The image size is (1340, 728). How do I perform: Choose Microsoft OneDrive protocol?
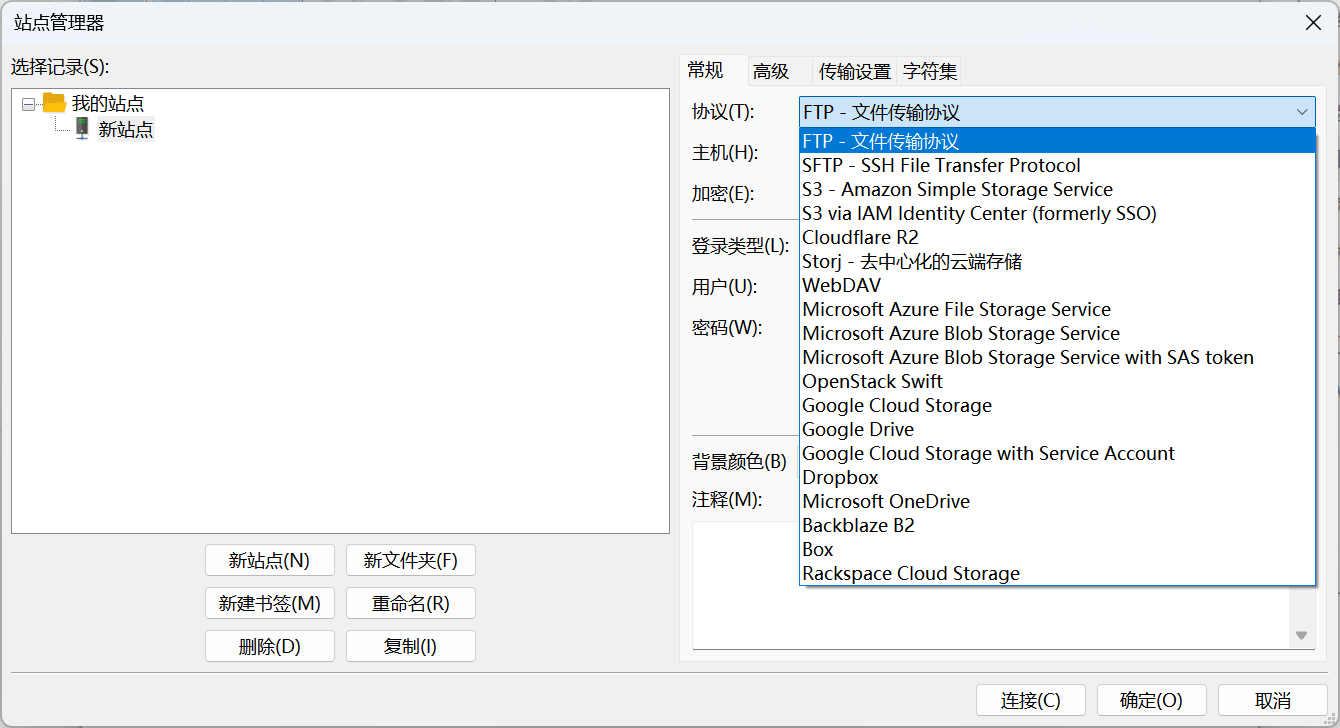[x=1057, y=501]
